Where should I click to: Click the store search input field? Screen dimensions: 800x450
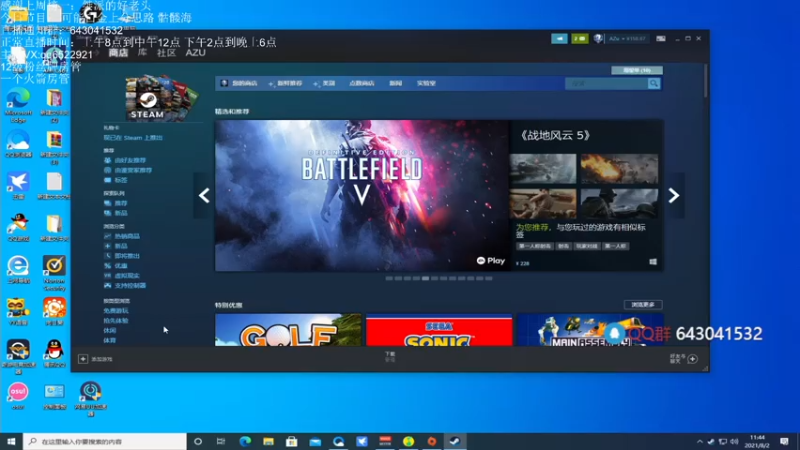pos(606,83)
